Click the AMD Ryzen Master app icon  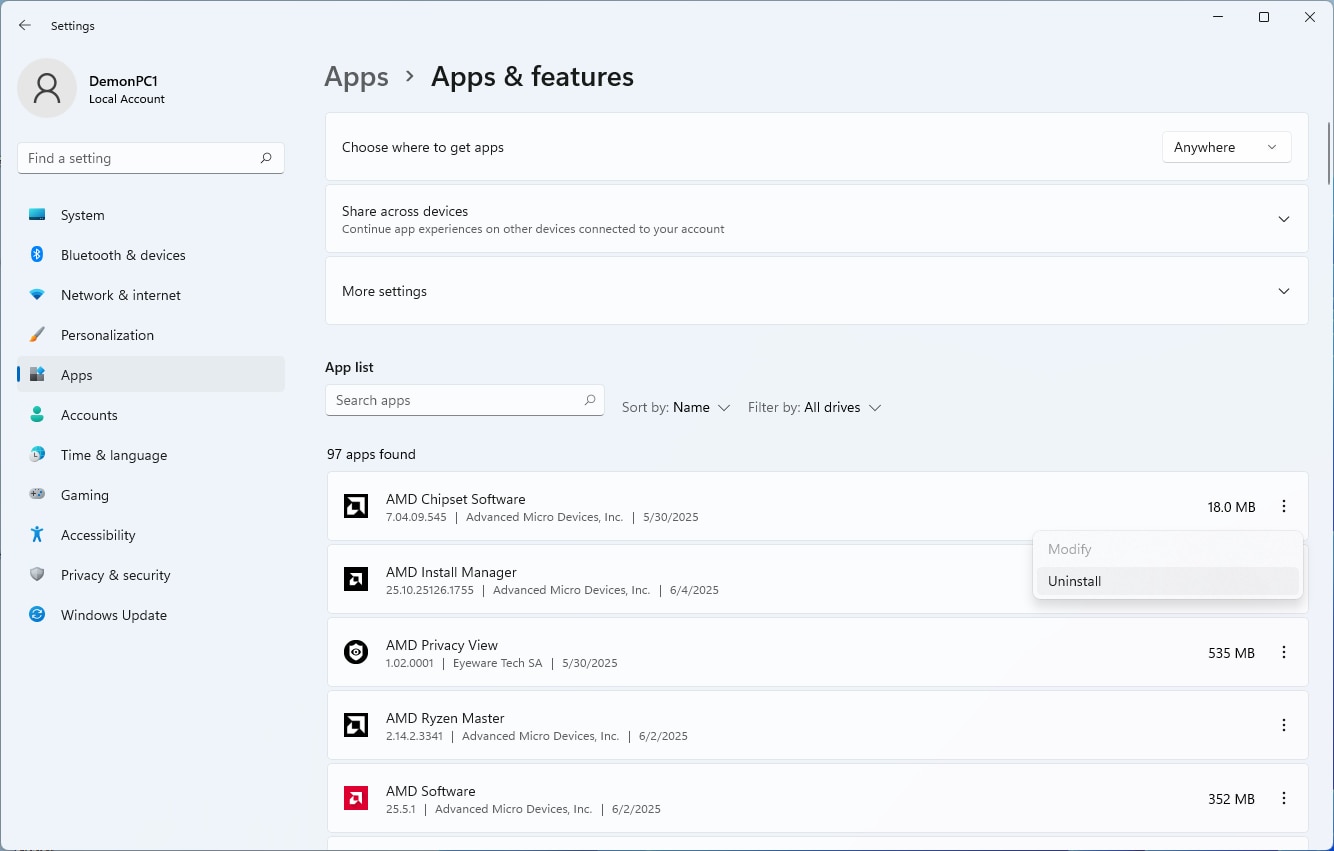pos(356,725)
